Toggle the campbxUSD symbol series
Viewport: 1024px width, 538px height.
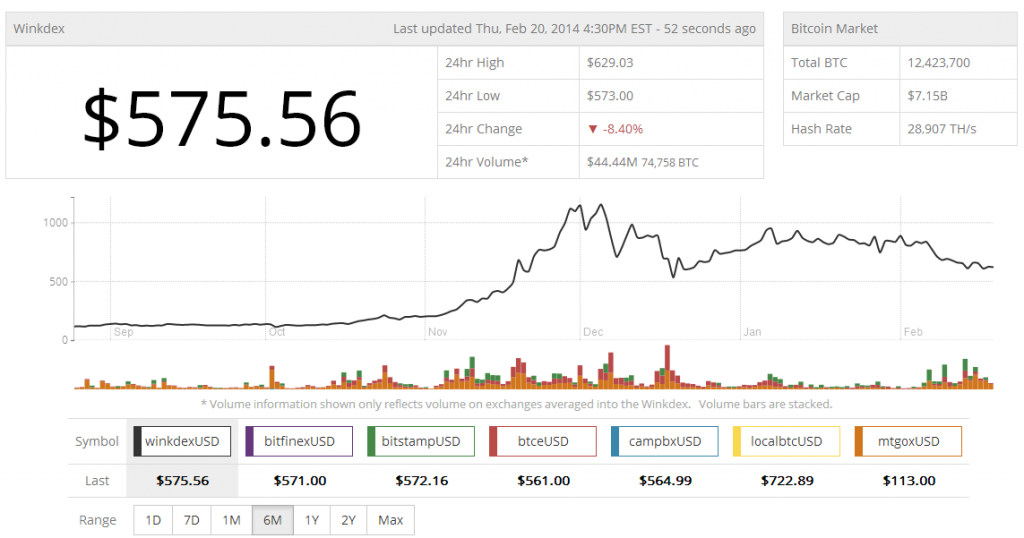pyautogui.click(x=665, y=441)
